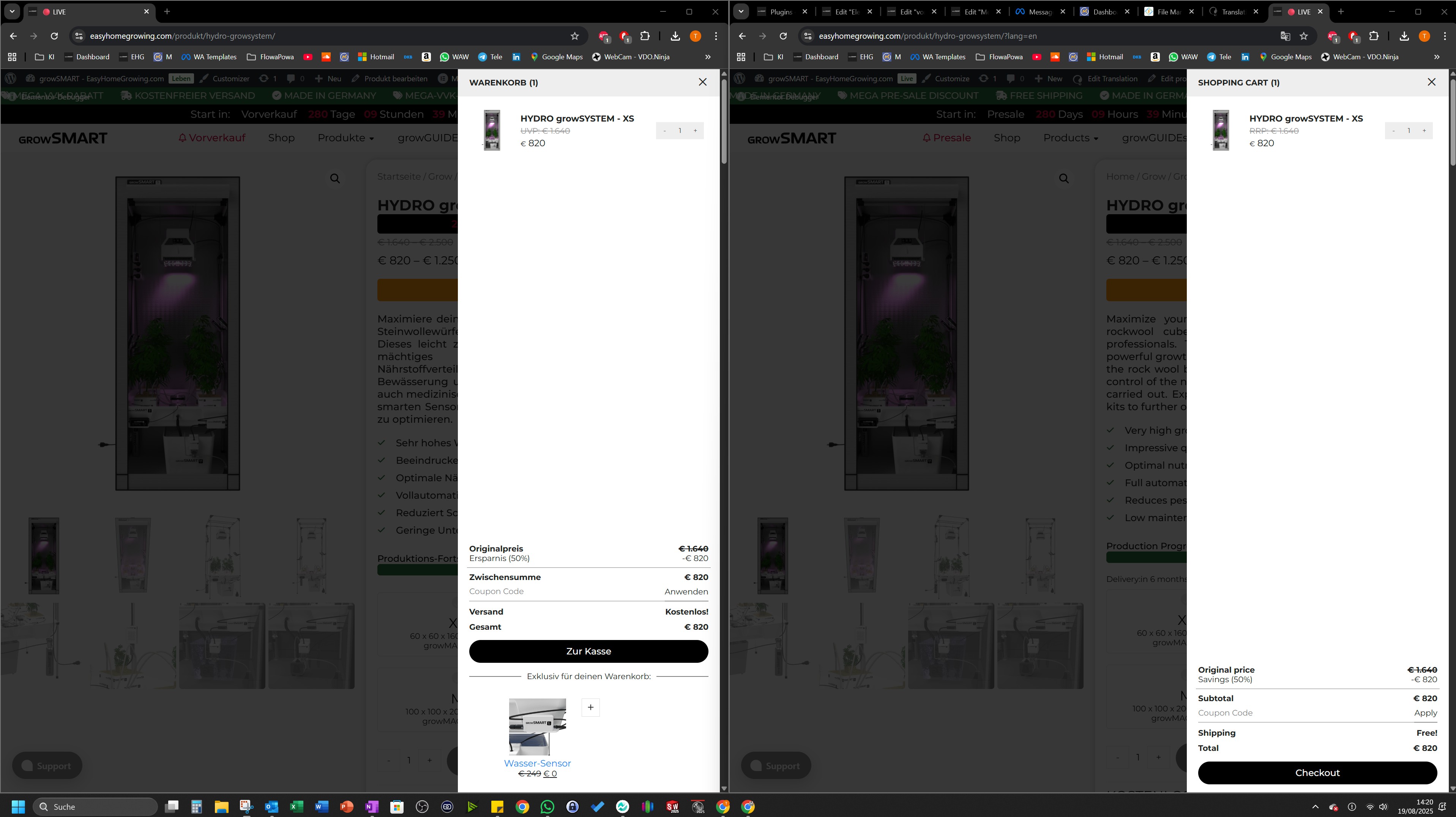Open HYDRO growSYSTEM - XS title in Warenkorb
The width and height of the screenshot is (1456, 817).
coord(577,118)
